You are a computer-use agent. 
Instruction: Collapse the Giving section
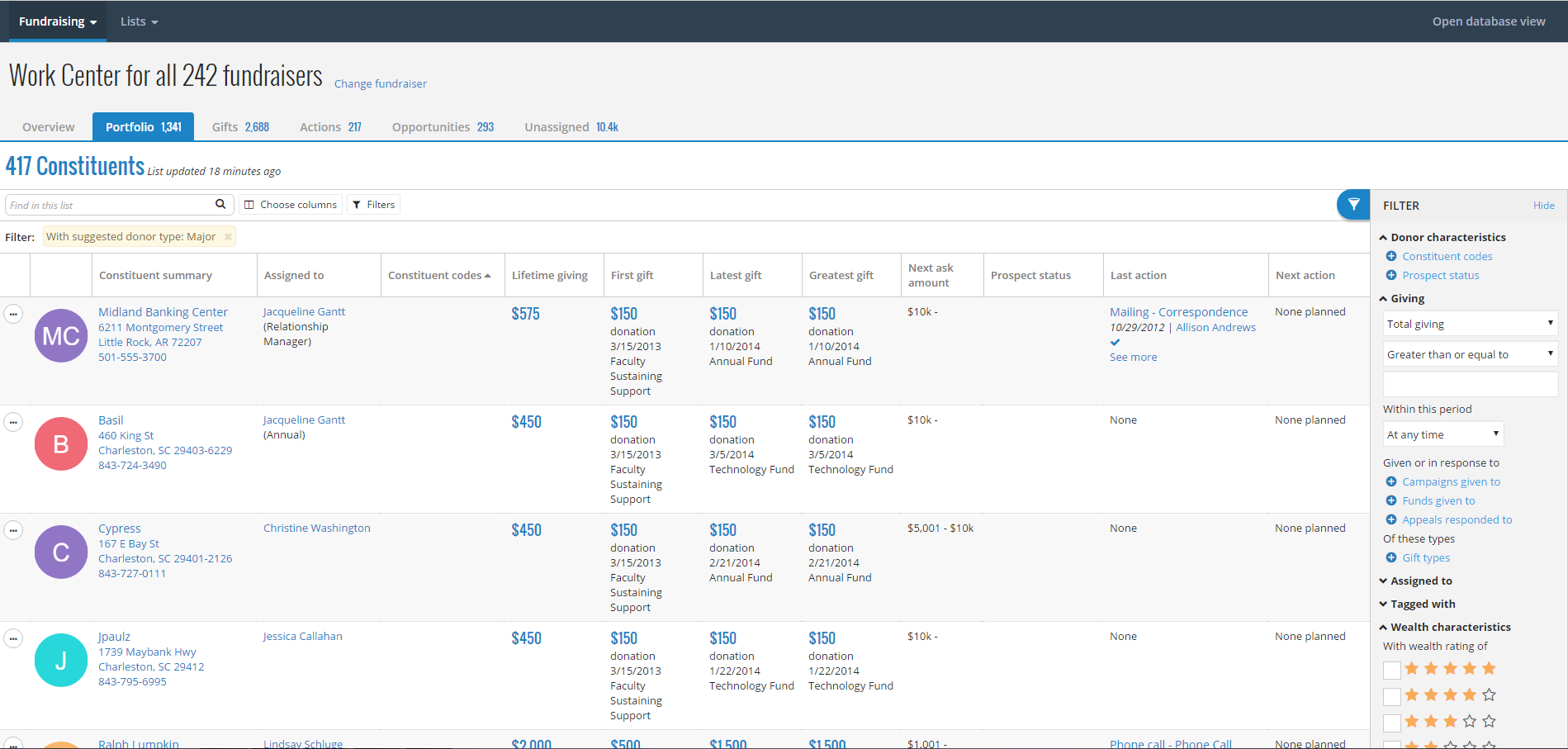[1402, 298]
